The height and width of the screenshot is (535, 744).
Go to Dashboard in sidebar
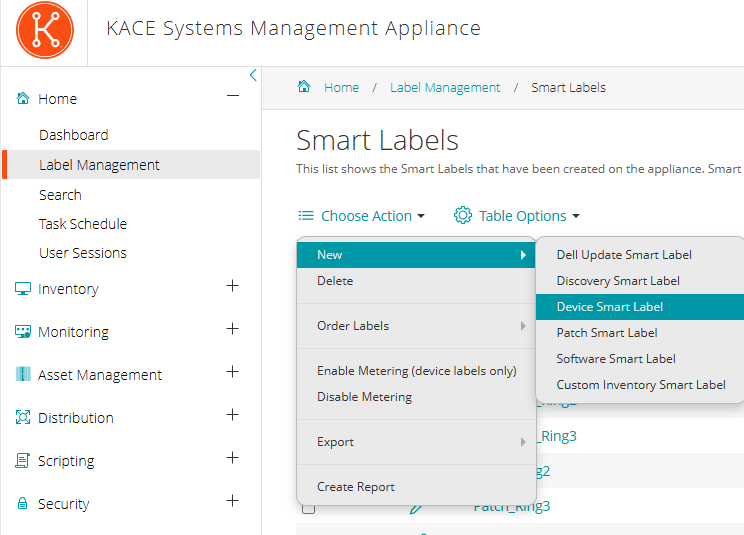click(x=73, y=135)
